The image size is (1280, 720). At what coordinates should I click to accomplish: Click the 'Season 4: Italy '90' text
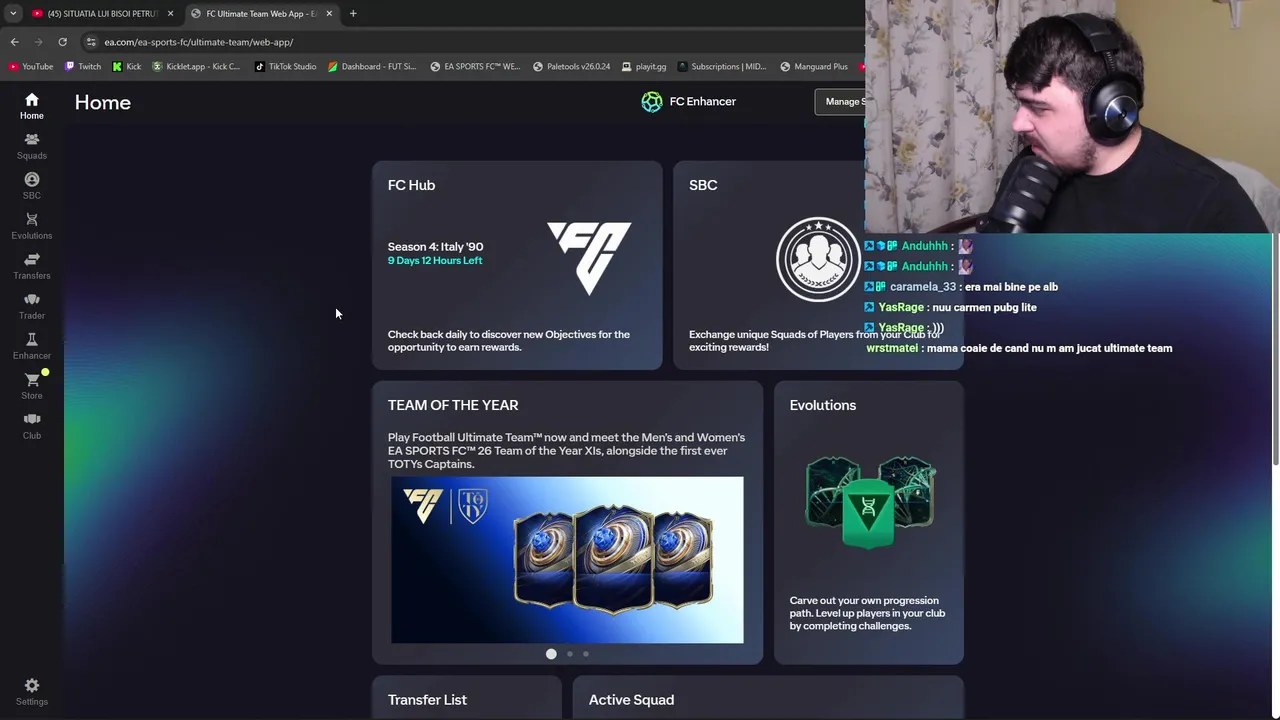pos(435,247)
